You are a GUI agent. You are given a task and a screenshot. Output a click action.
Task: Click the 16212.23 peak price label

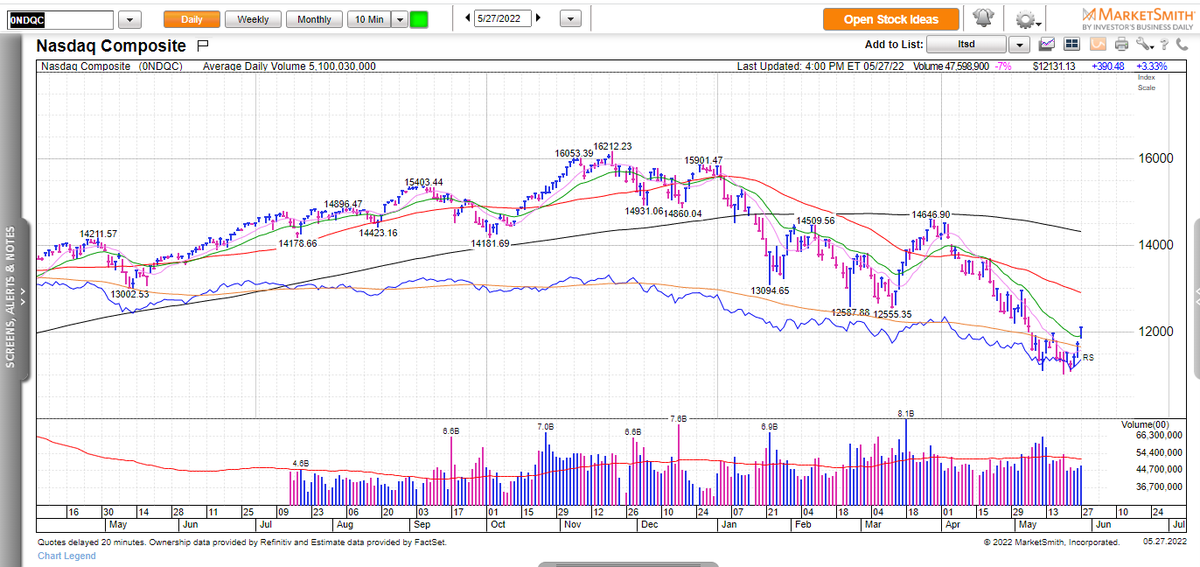click(x=612, y=146)
